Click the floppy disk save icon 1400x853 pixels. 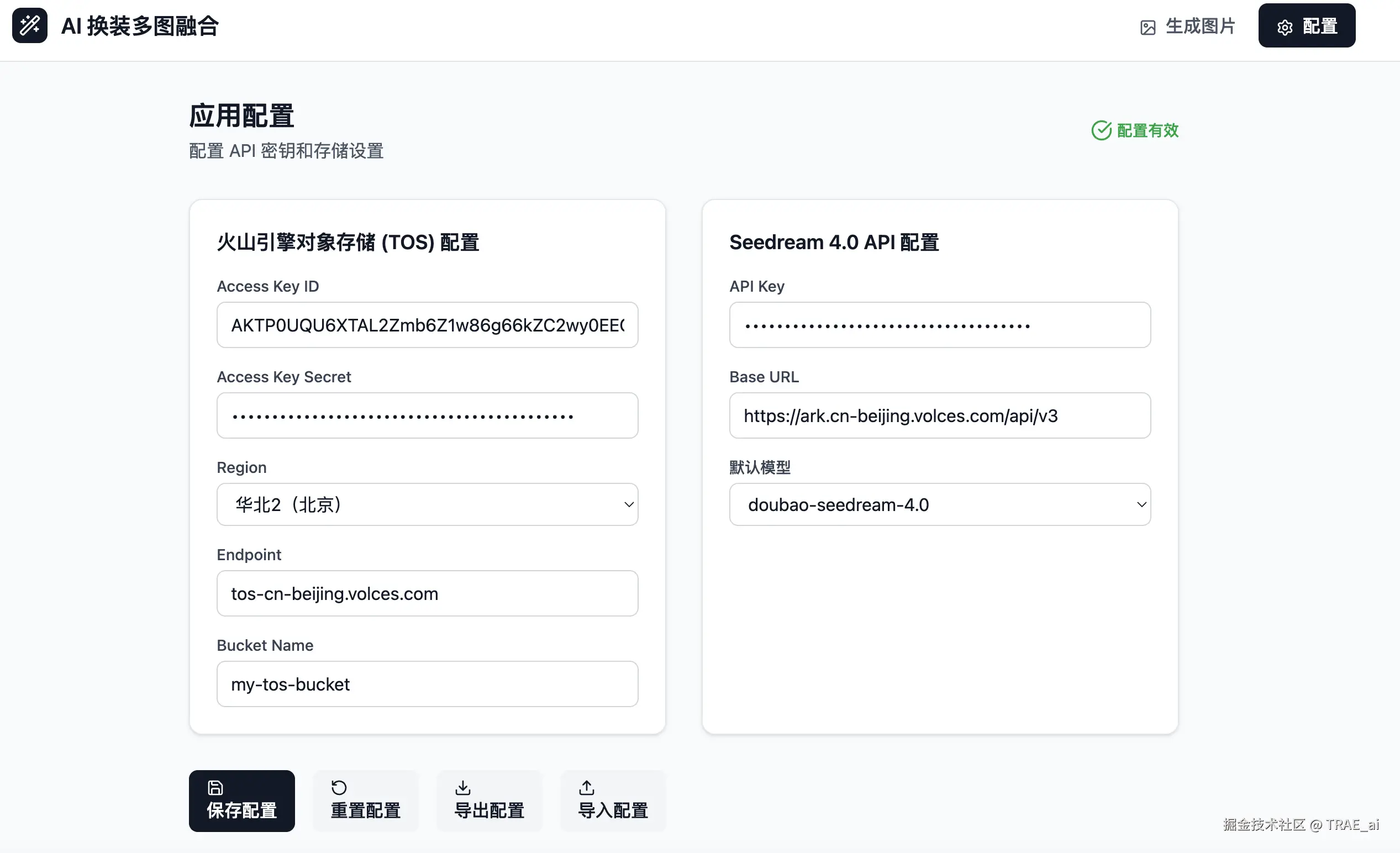tap(215, 788)
